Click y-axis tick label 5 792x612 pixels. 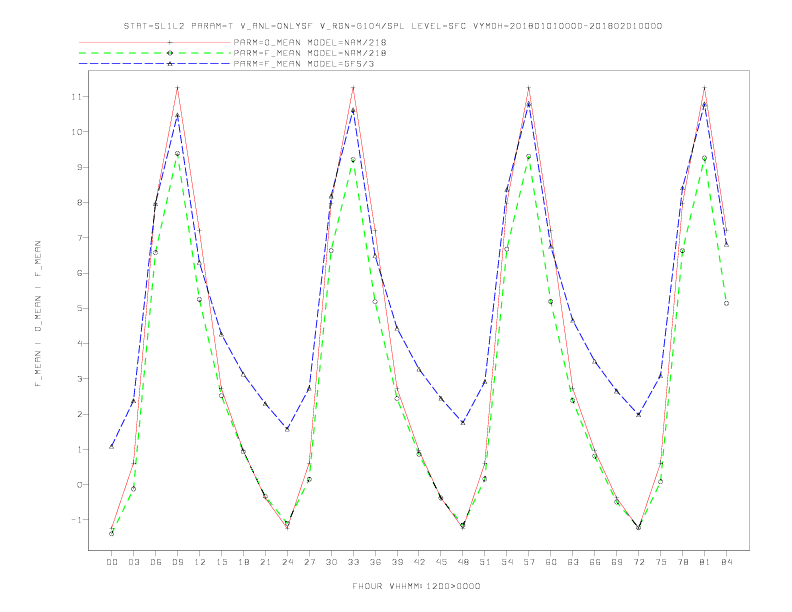(x=79, y=309)
